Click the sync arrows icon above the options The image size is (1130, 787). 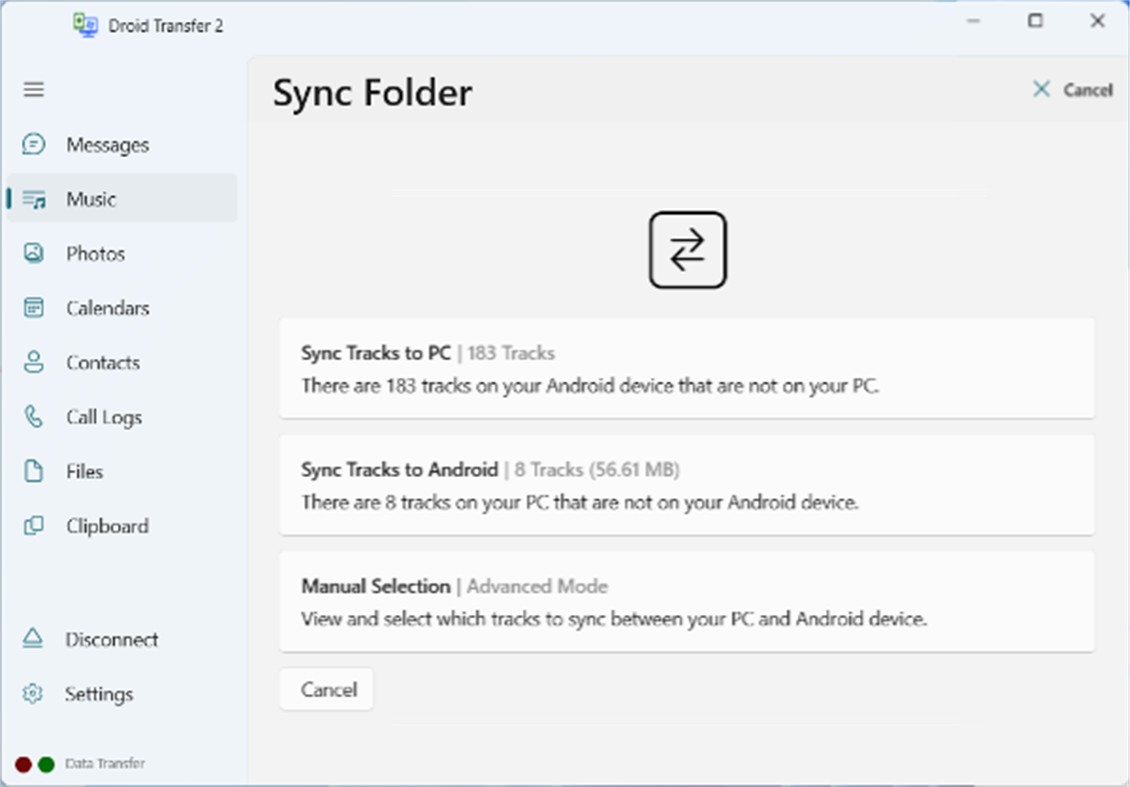[x=687, y=250]
